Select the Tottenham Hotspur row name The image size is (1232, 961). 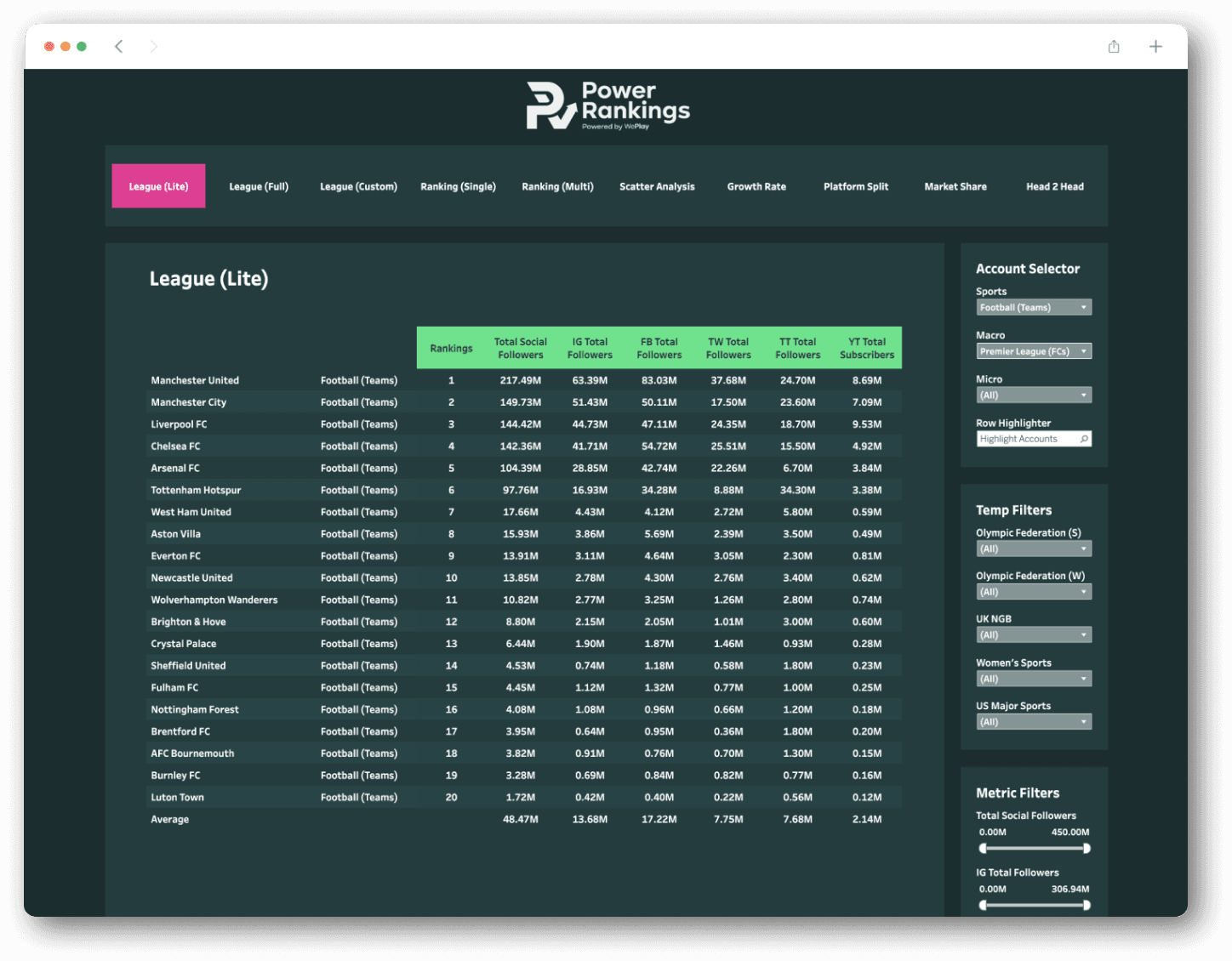[196, 491]
